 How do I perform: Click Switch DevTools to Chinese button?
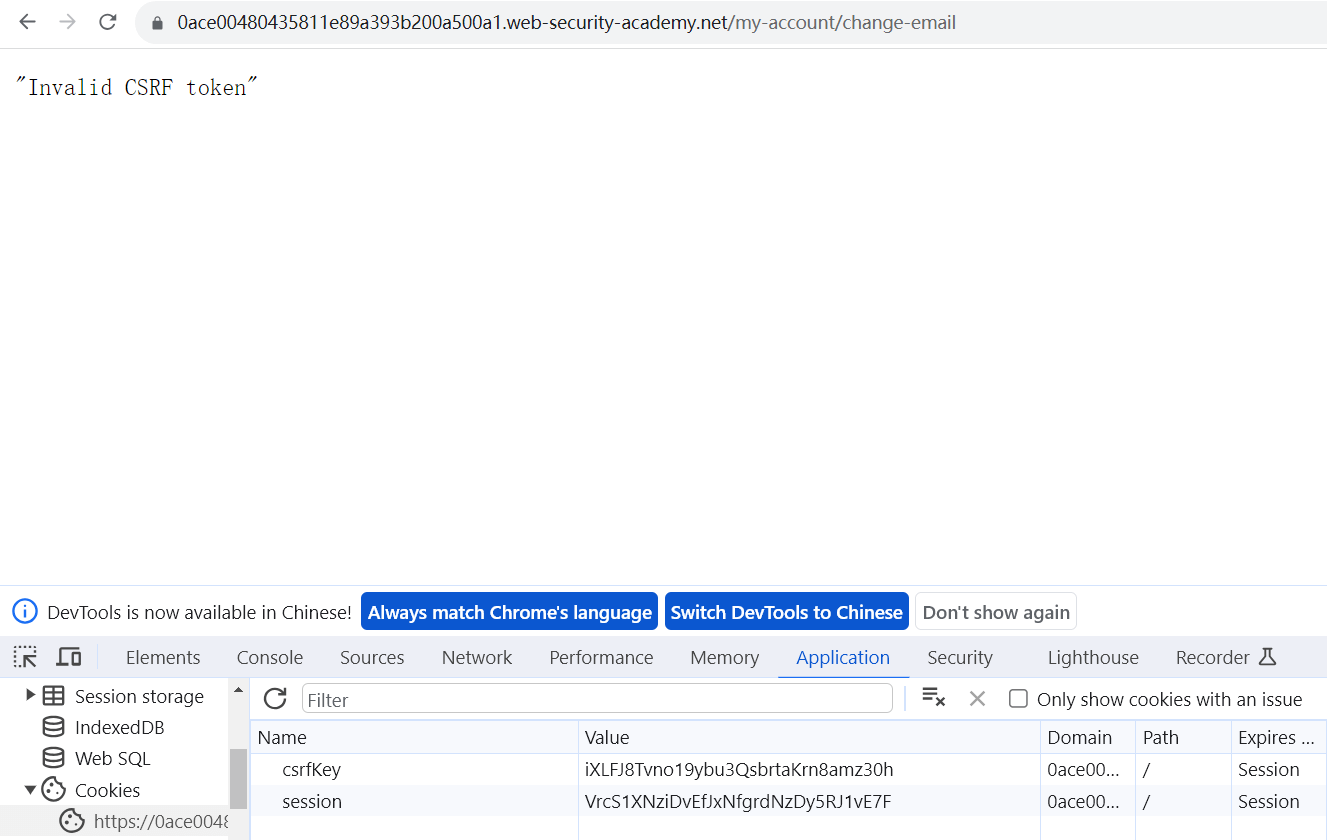pyautogui.click(x=786, y=612)
